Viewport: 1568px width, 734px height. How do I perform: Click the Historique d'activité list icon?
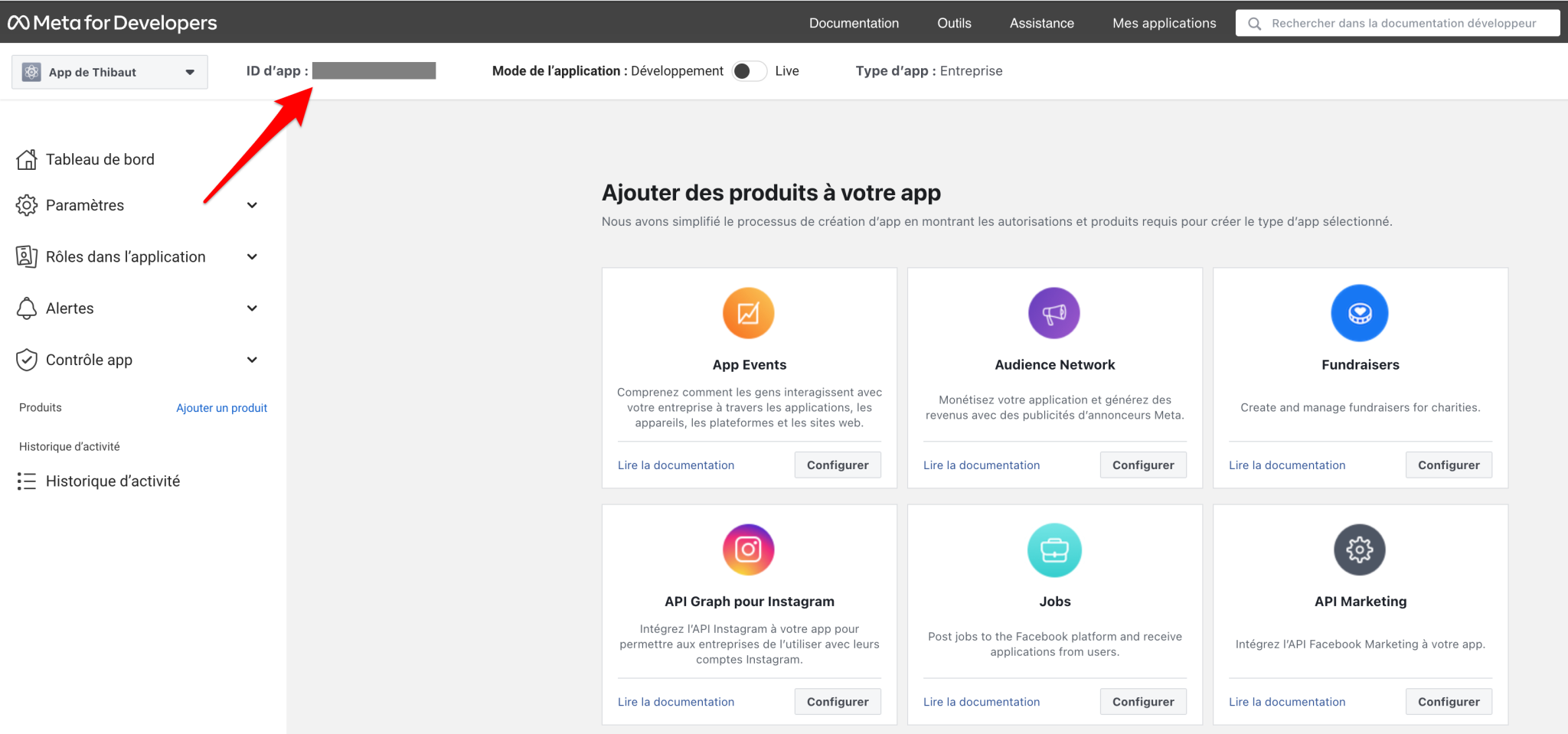click(27, 481)
